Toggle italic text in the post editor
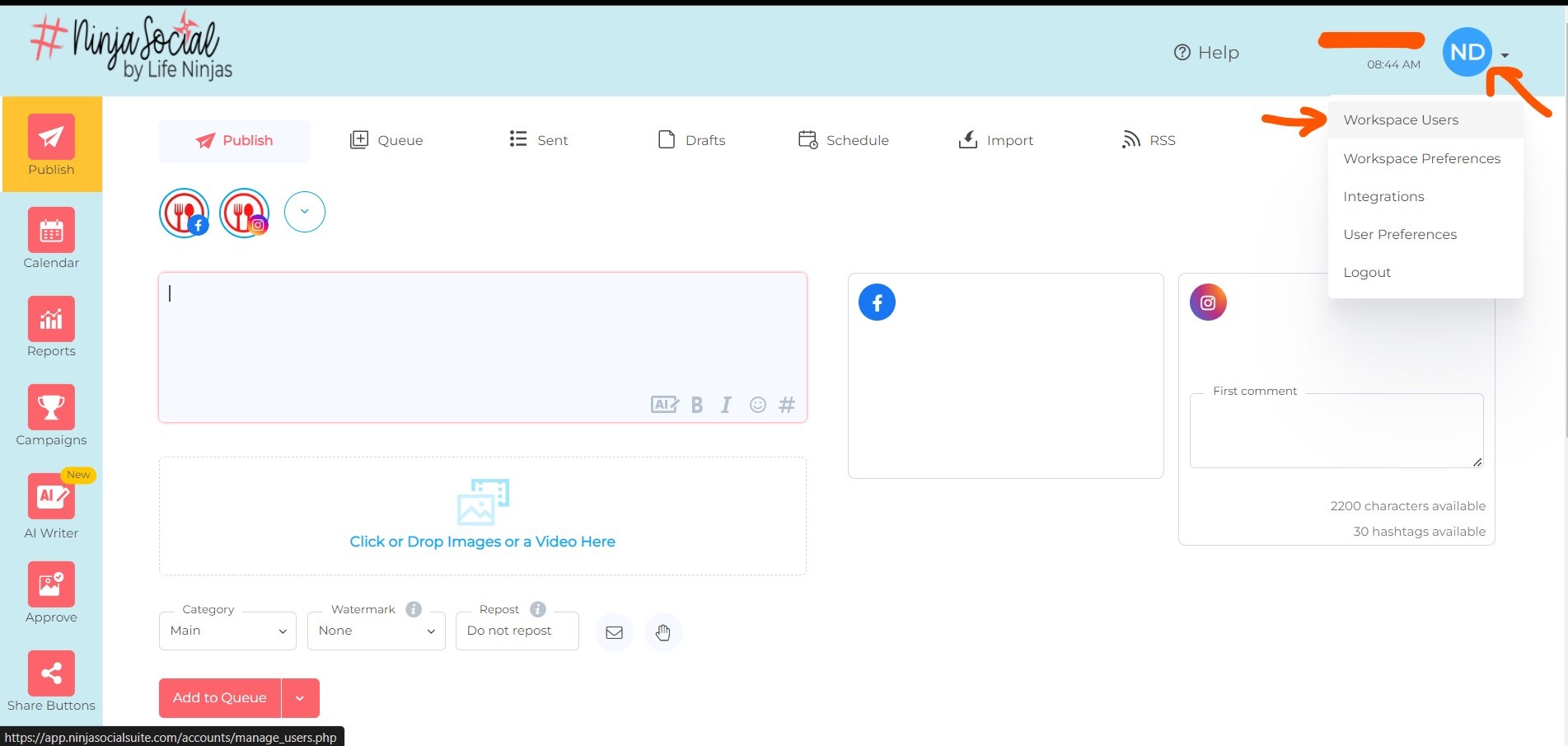The height and width of the screenshot is (746, 1568). pyautogui.click(x=726, y=405)
